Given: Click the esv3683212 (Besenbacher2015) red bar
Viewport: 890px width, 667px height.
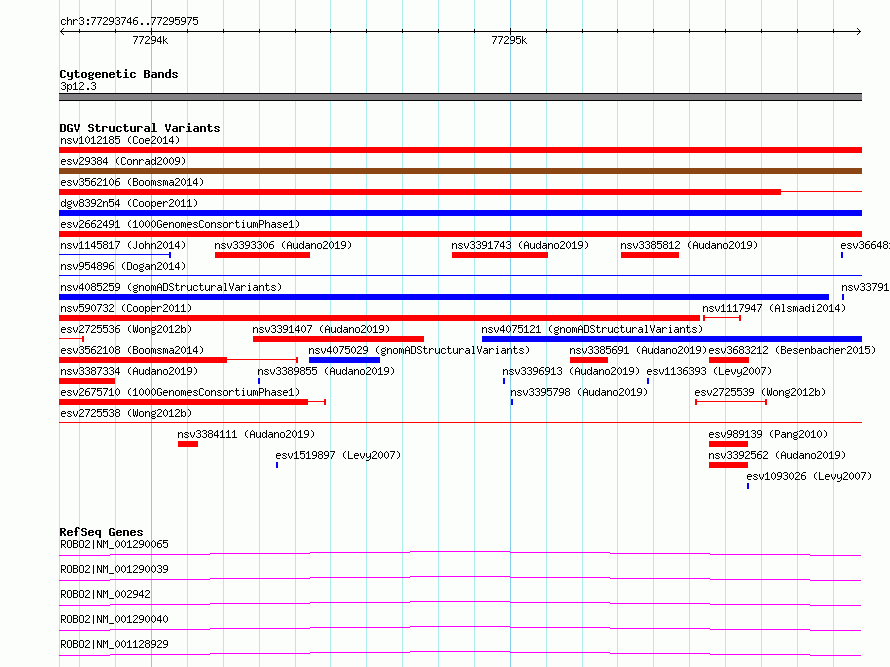Looking at the screenshot, I should click(x=729, y=360).
